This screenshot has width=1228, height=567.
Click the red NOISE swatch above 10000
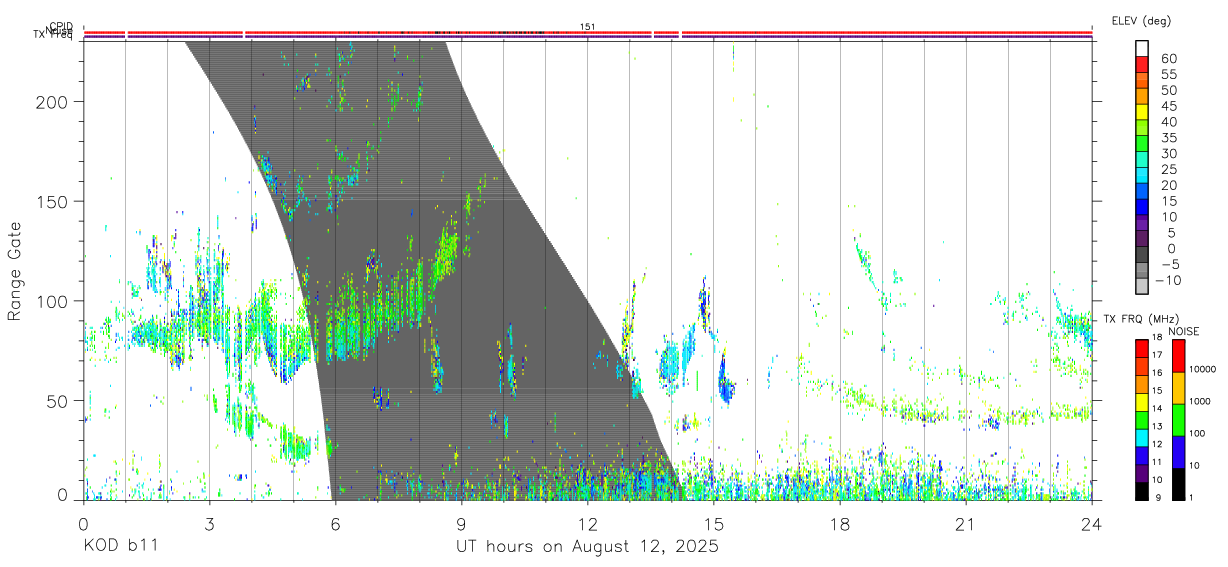point(1178,356)
